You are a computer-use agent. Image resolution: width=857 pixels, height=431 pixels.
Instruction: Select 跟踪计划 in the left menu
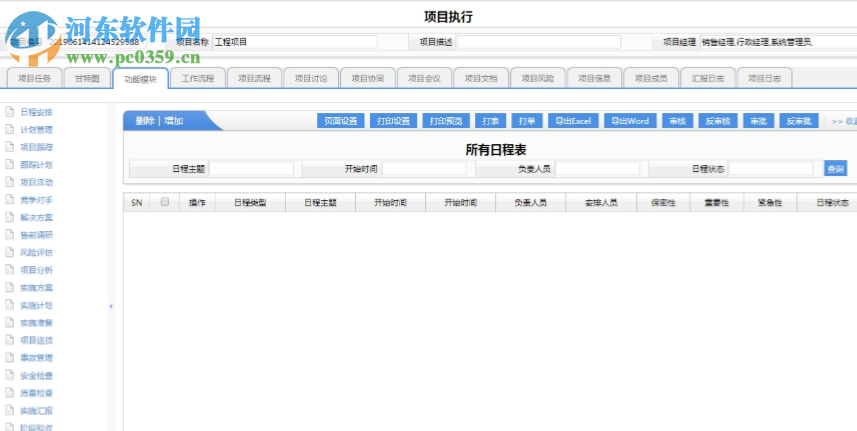(36, 165)
